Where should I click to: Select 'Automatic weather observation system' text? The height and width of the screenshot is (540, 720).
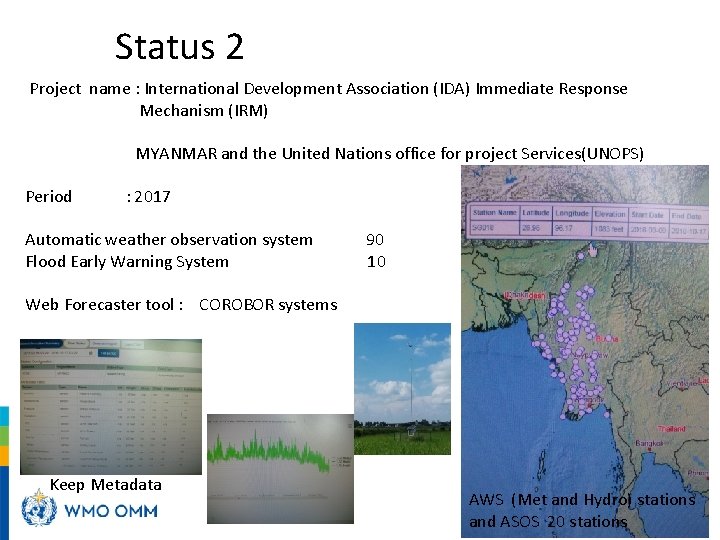pos(169,240)
